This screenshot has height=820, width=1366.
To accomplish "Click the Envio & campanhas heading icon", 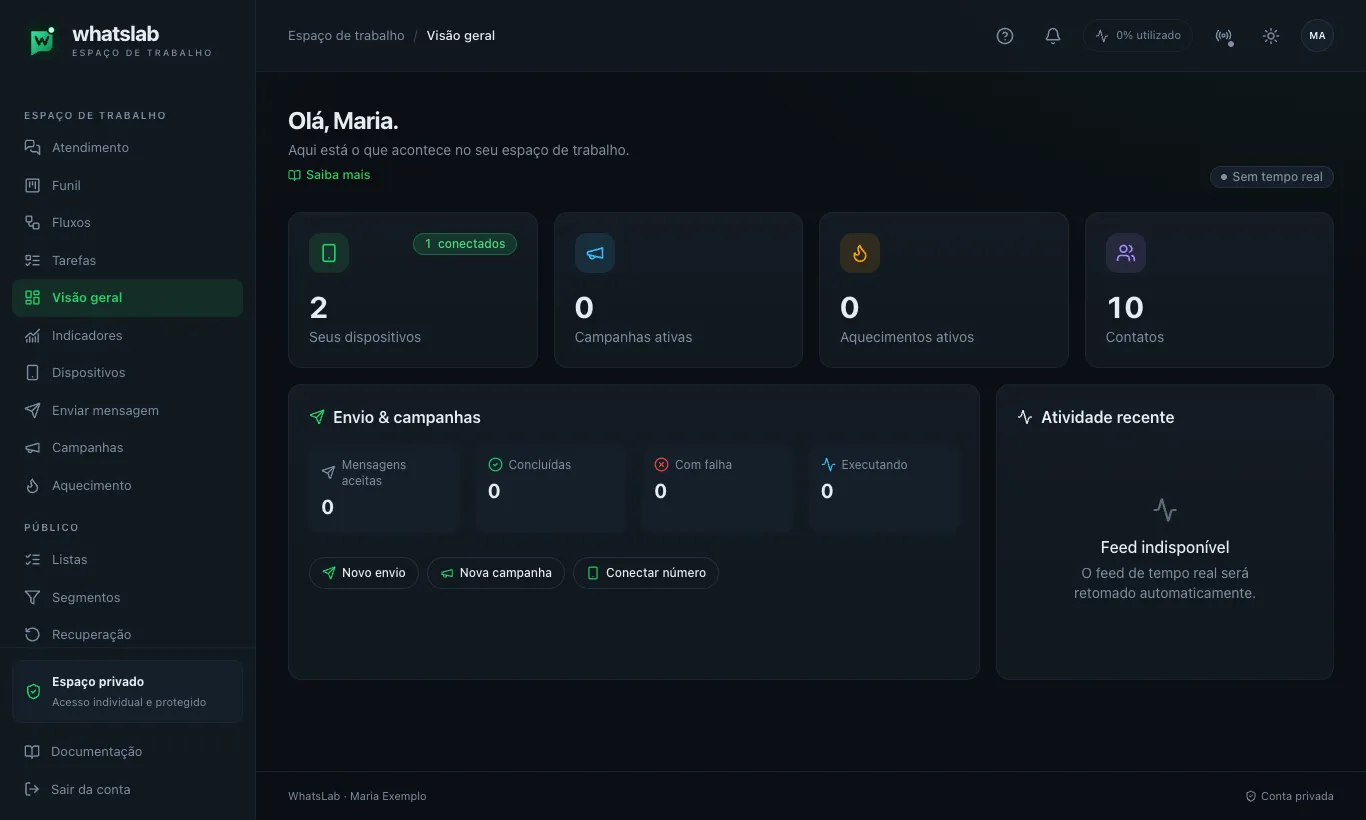I will click(x=317, y=417).
